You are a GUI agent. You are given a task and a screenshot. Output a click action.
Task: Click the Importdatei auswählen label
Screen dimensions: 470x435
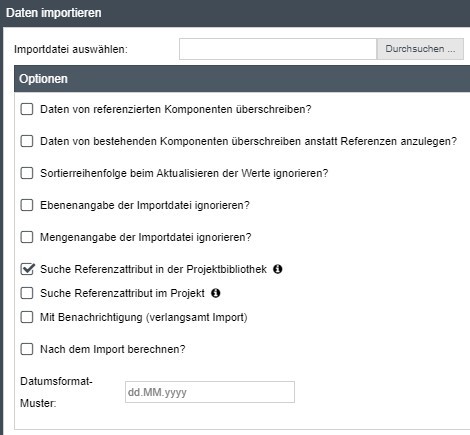click(71, 49)
